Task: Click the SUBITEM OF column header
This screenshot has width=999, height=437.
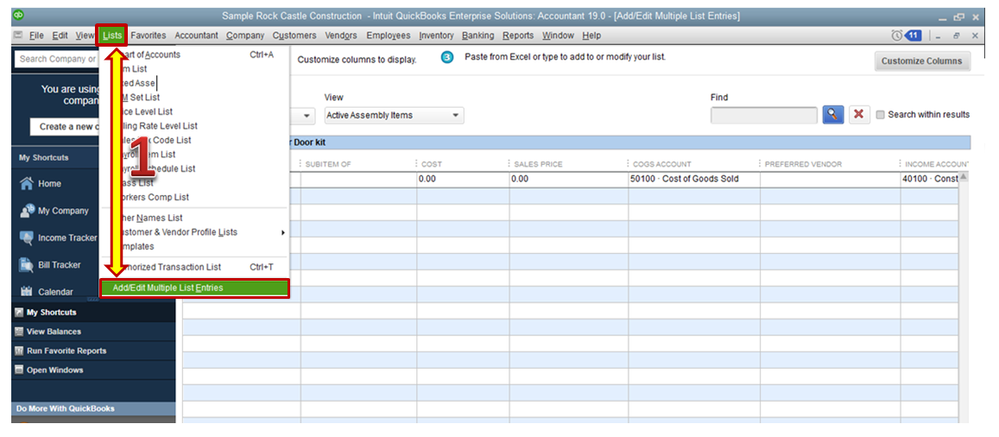Action: 328,164
